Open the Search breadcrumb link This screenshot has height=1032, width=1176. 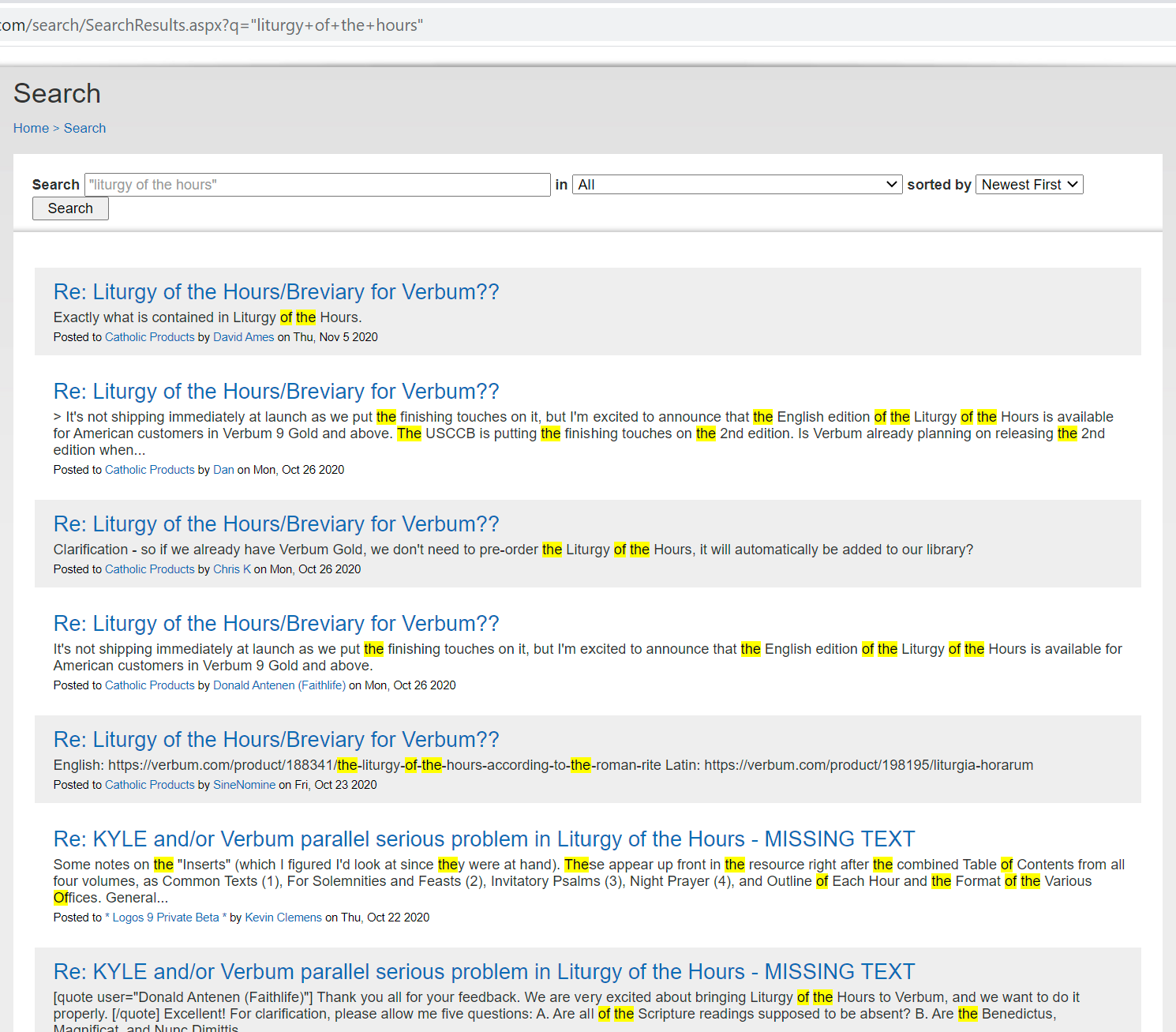coord(84,128)
